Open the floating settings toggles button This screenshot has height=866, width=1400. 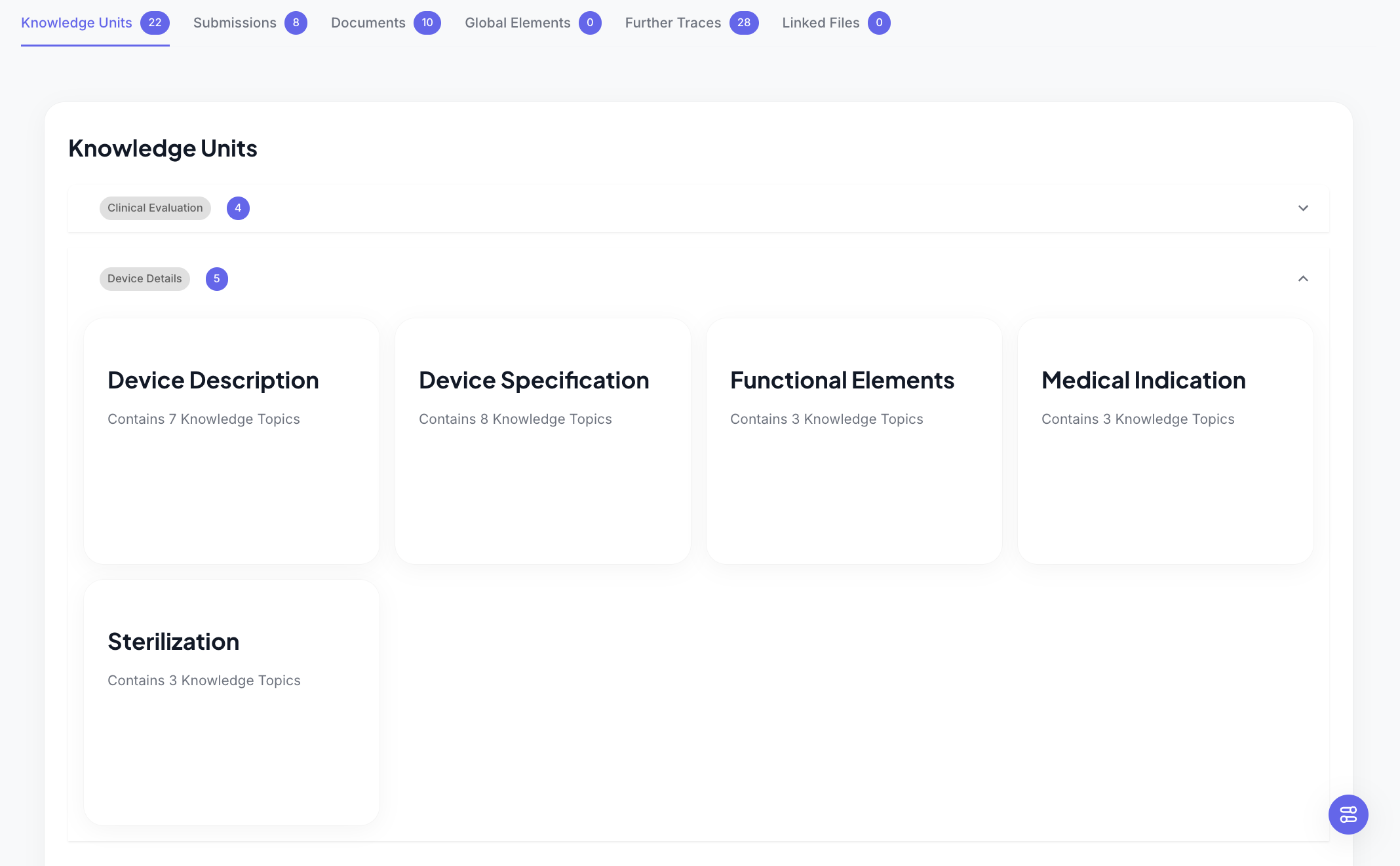tap(1348, 815)
